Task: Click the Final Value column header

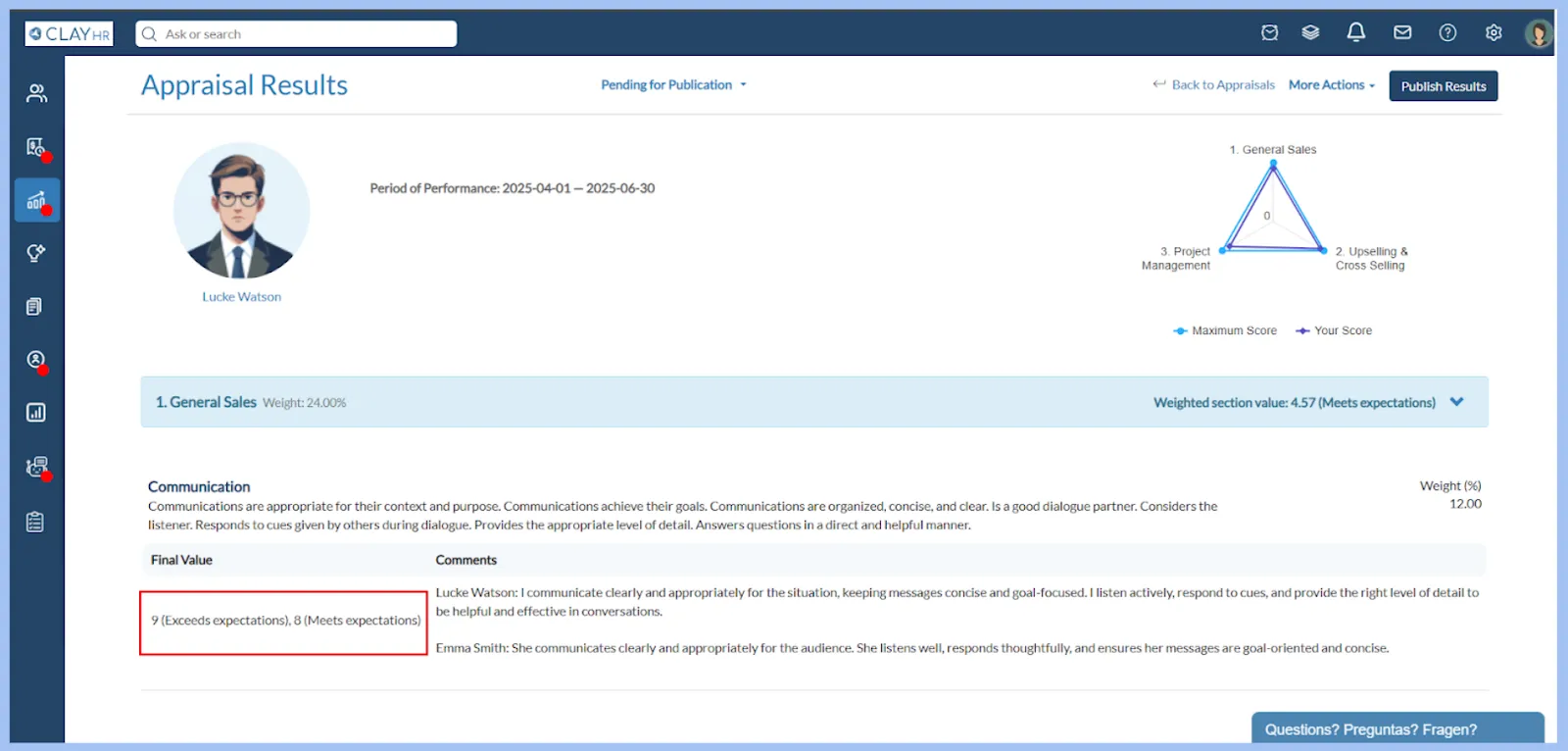Action: click(x=181, y=560)
